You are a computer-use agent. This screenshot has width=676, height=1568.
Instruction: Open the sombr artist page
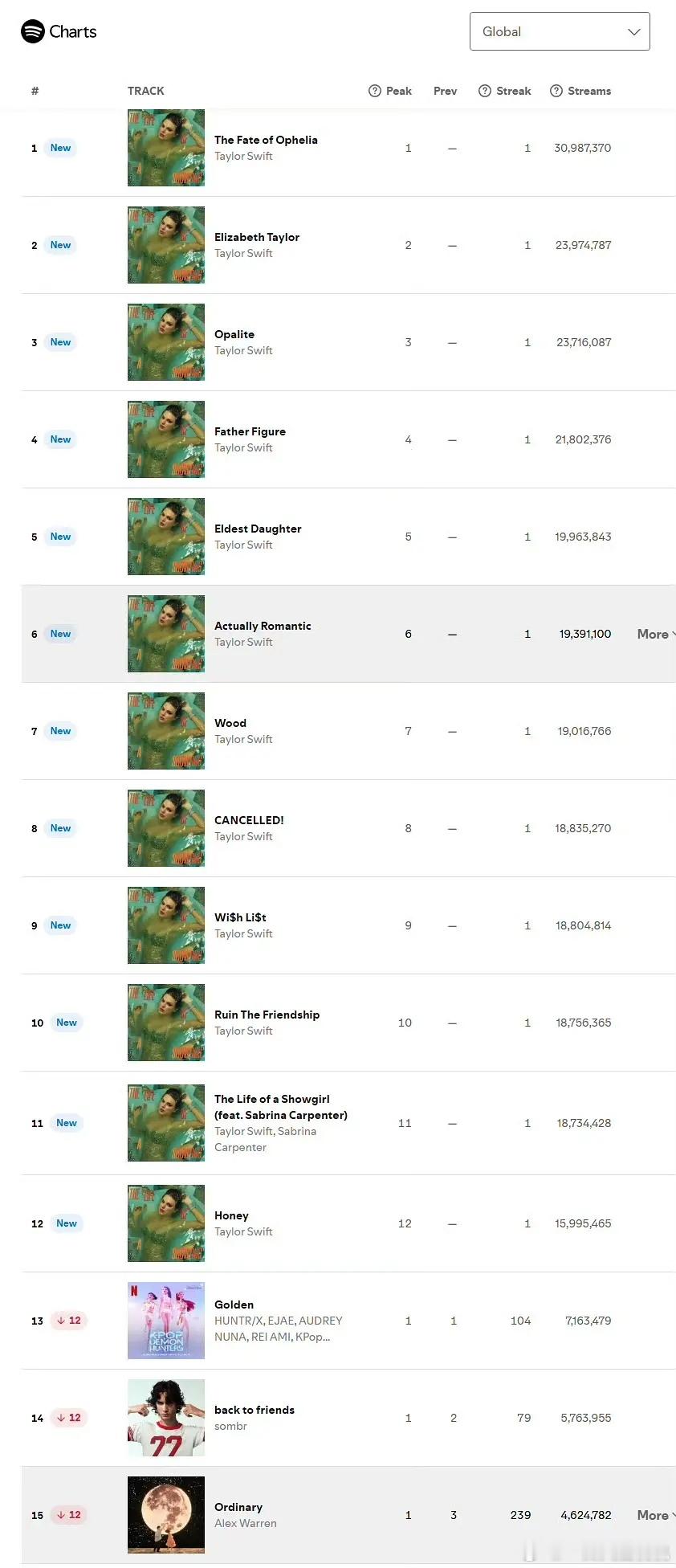[230, 1426]
